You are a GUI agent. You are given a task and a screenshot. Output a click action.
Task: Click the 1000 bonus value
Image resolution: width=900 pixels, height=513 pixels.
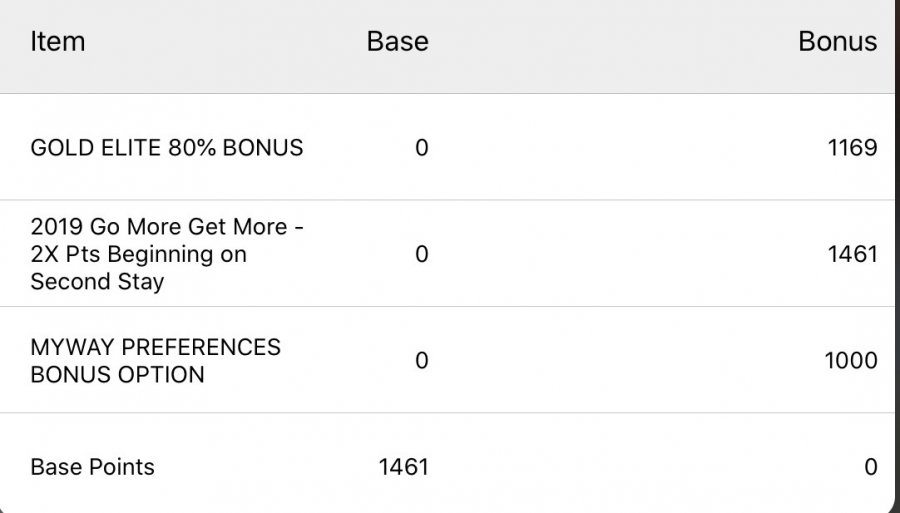851,361
